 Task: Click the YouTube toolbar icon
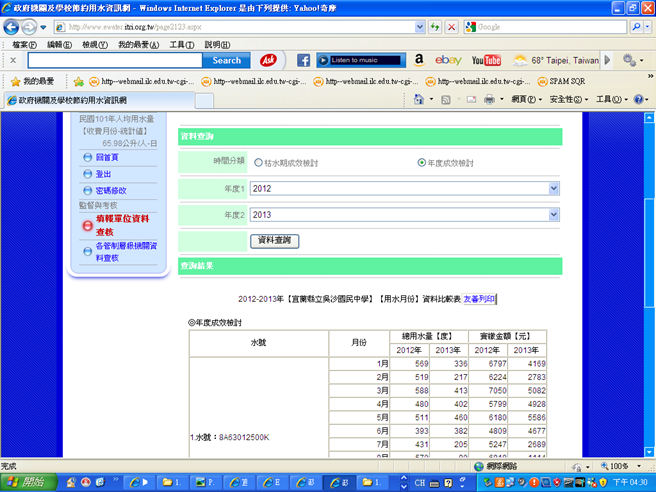(486, 60)
